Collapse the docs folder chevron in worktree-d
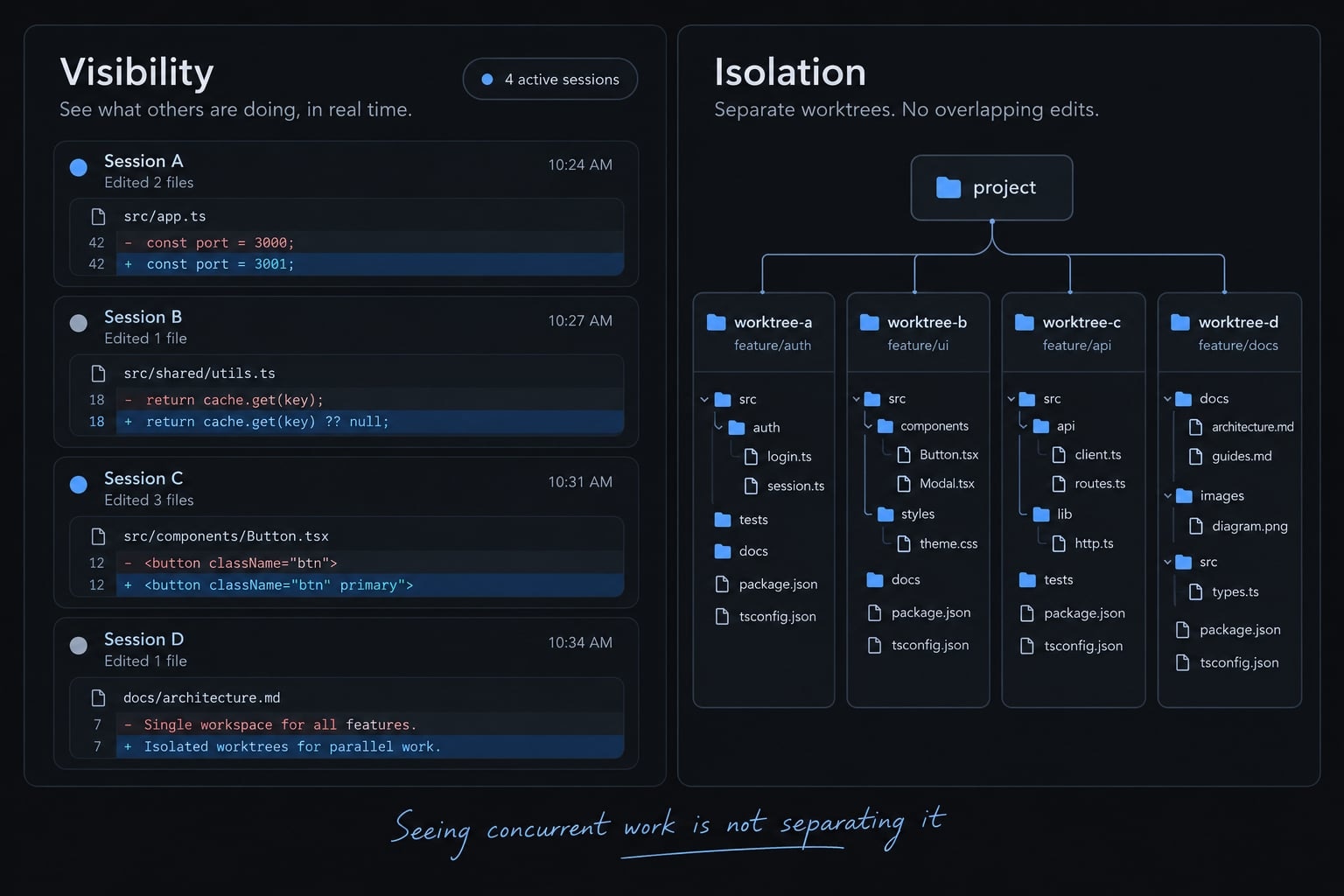Screen dimensions: 1344x896 click(1167, 399)
